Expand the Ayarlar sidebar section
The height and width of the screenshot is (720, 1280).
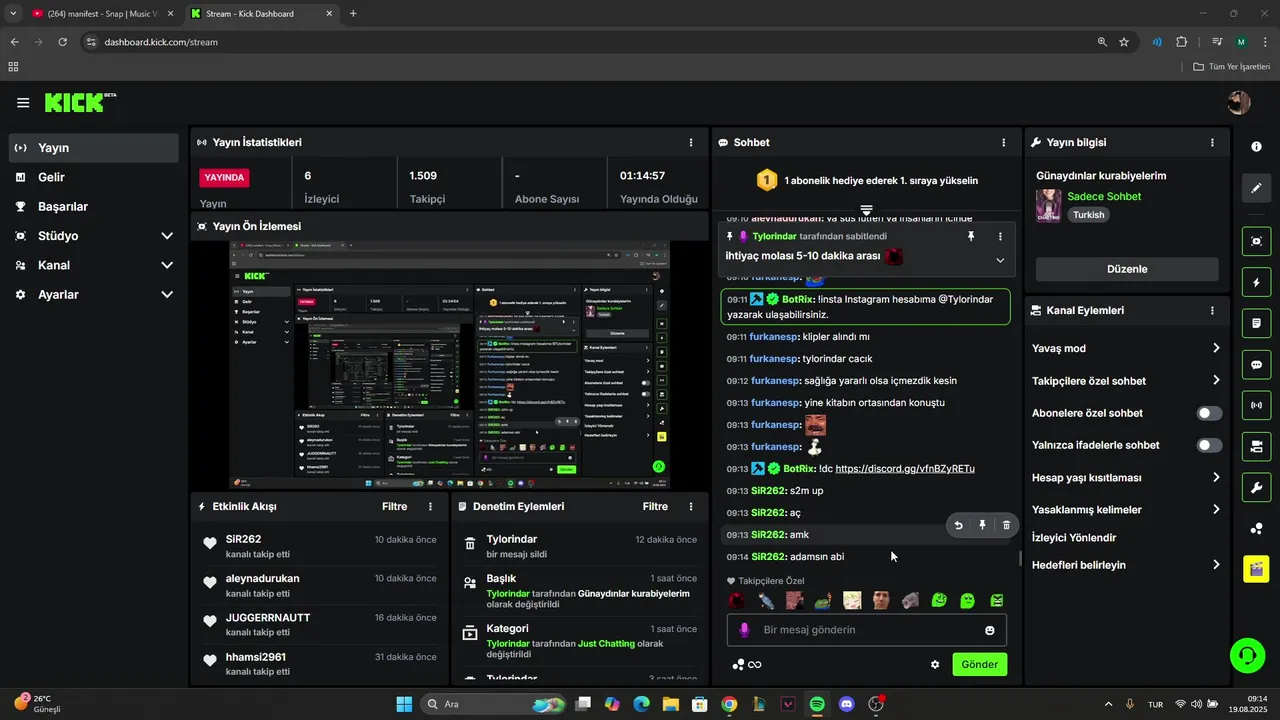167,295
